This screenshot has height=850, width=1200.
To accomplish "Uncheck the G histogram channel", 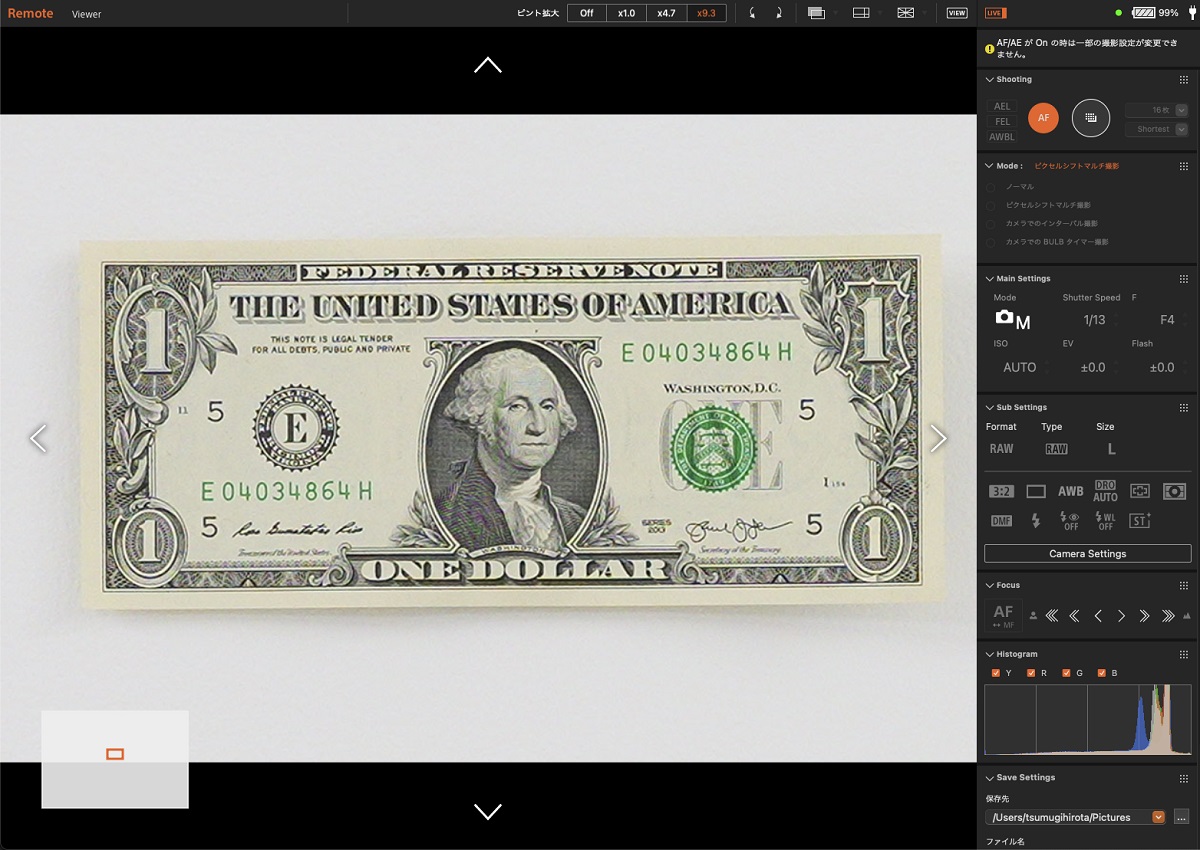I will (x=1066, y=673).
